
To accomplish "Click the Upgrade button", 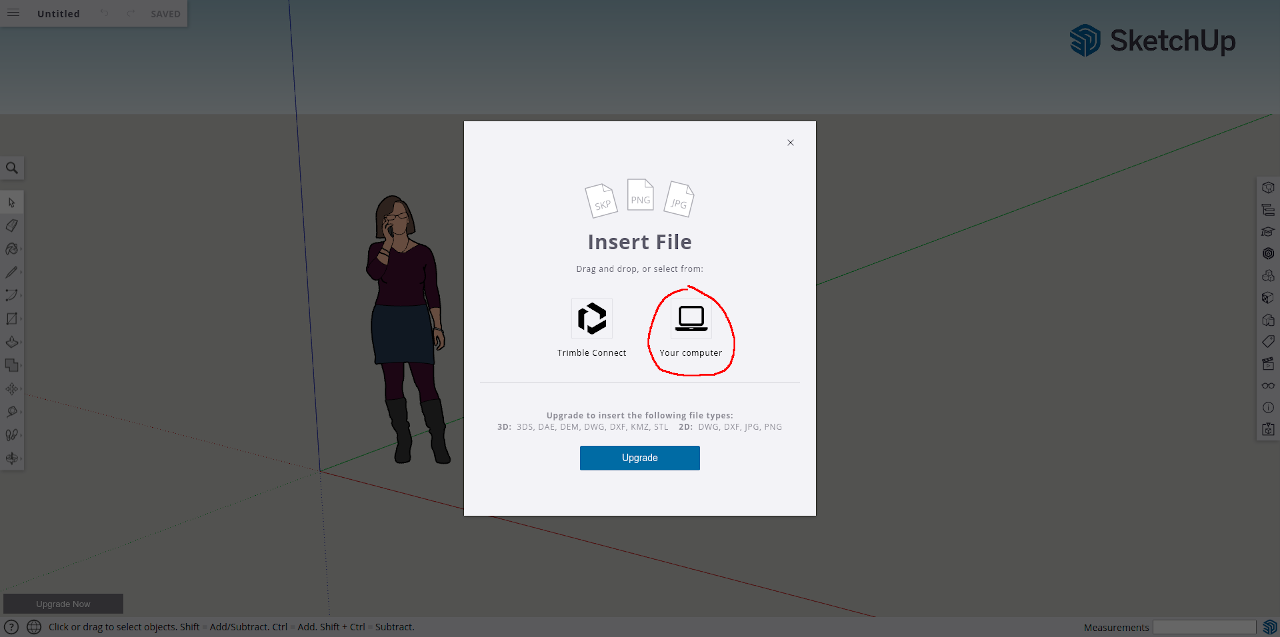I will point(639,457).
